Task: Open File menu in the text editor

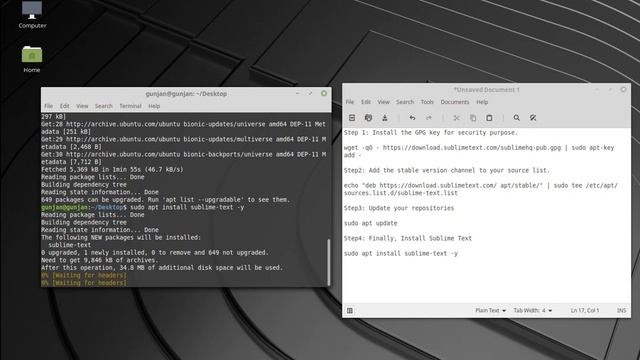Action: [x=350, y=102]
